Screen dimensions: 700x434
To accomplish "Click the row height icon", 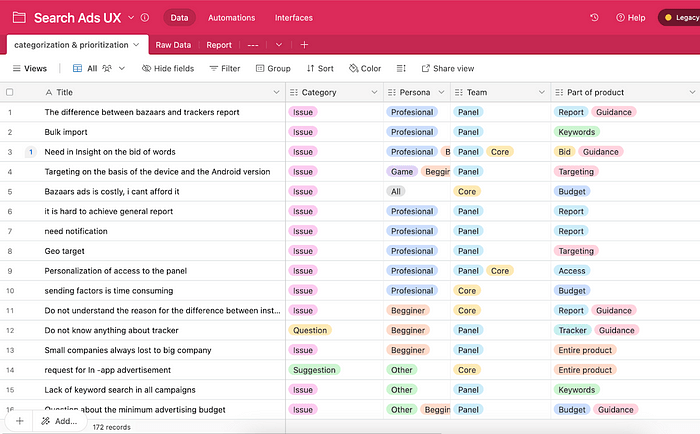I will click(401, 68).
